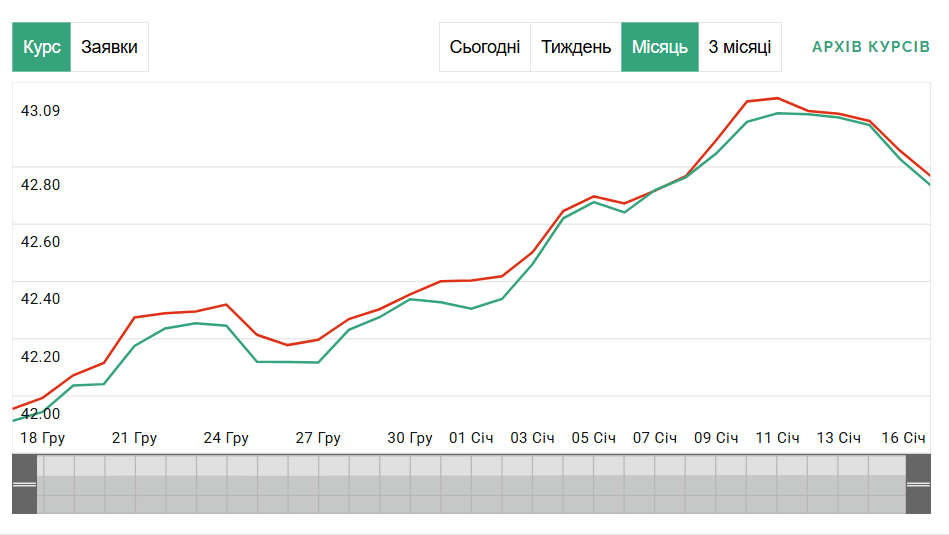Select the Сьогодні period button
Image resolution: width=949 pixels, height=535 pixels.
point(484,47)
